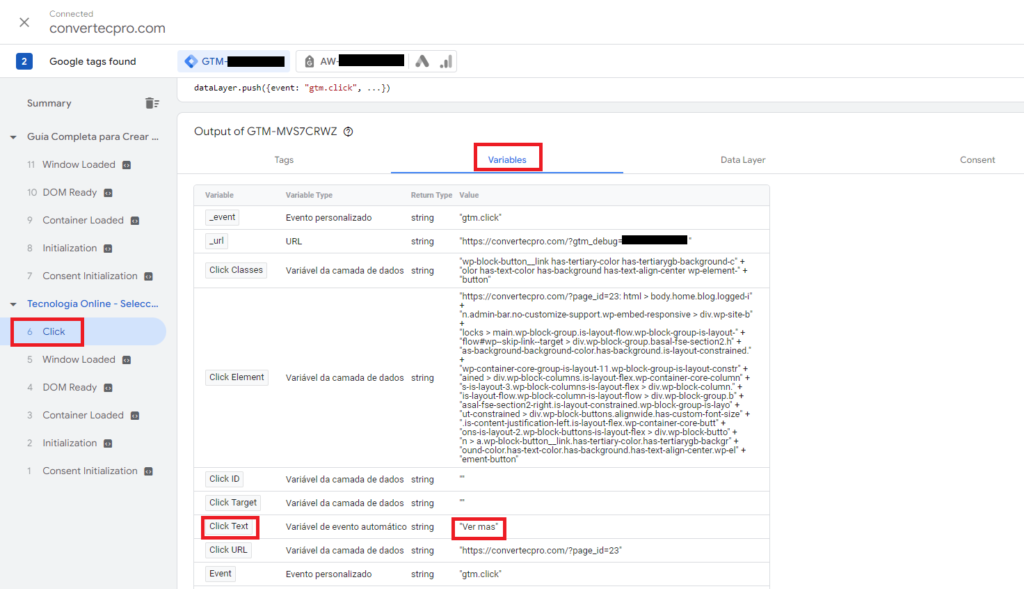Open the Click Classes variable chip

[236, 270]
